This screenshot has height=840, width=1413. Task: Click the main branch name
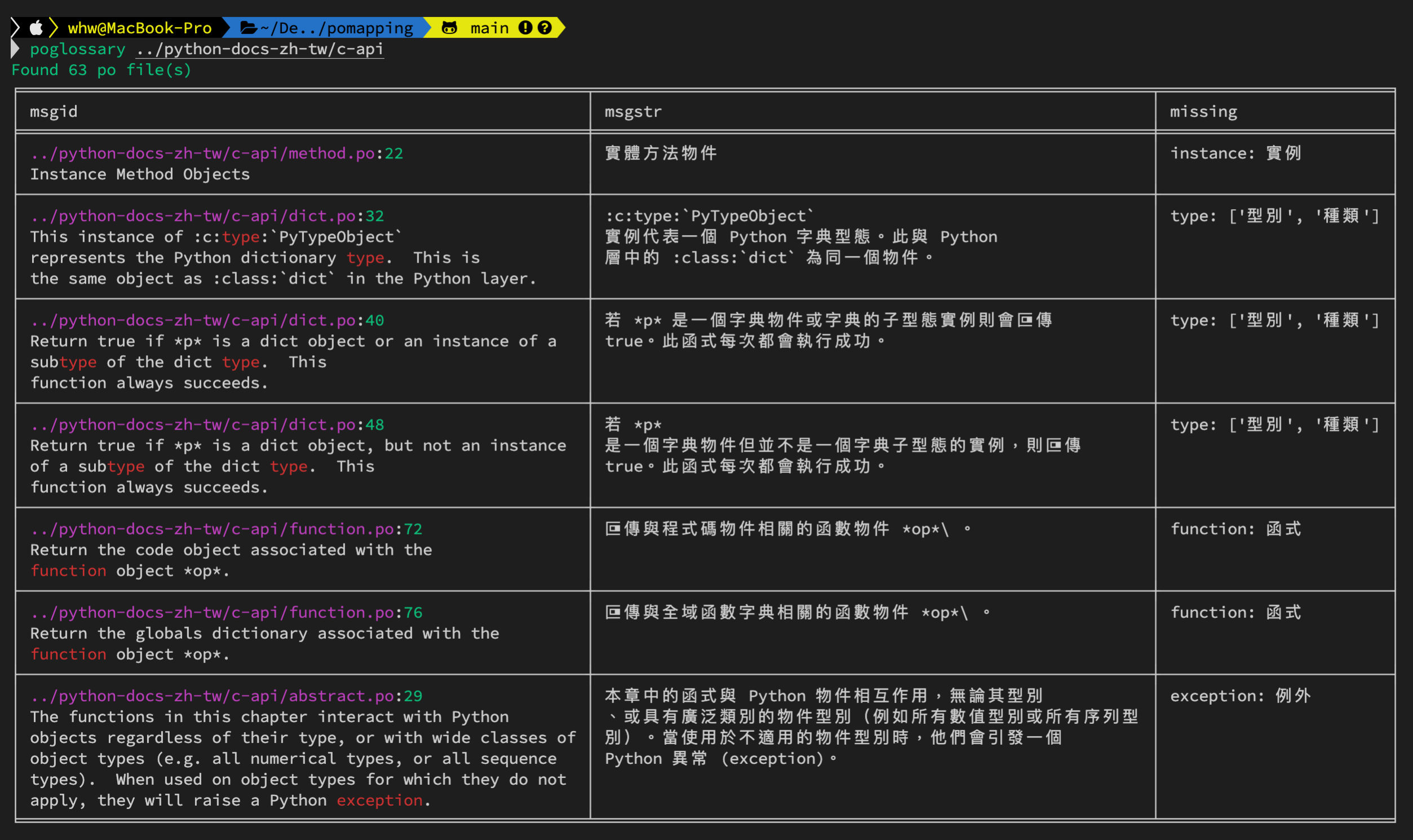(x=489, y=28)
